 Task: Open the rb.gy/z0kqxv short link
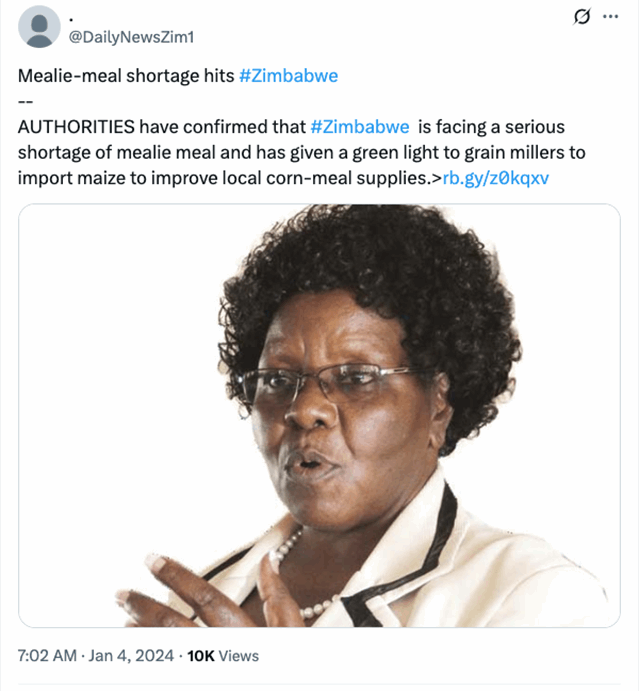pyautogui.click(x=494, y=178)
